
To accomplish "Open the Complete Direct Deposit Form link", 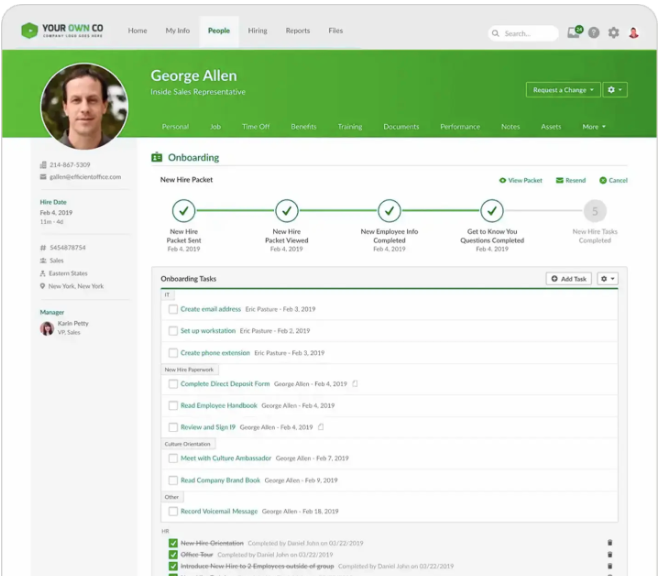I will (x=225, y=384).
